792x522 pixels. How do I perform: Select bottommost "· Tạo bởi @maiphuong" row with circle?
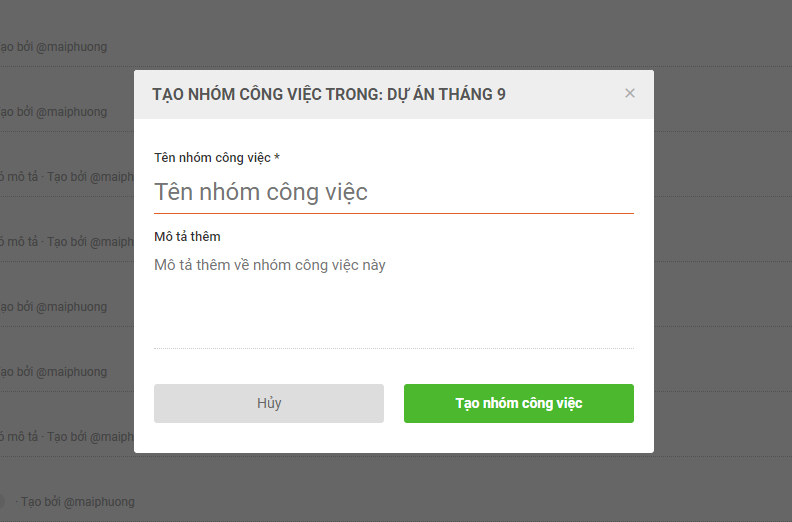(75, 502)
